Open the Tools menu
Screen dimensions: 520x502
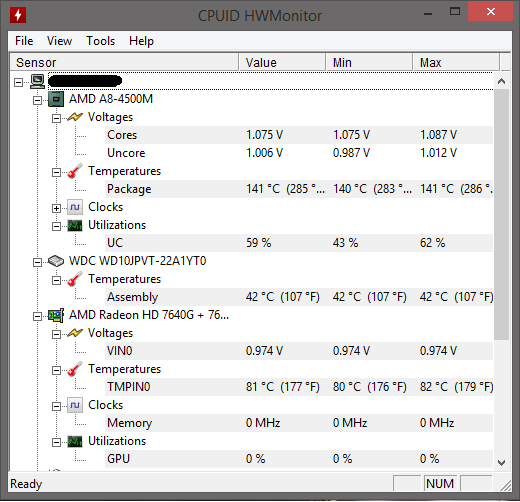pos(100,41)
